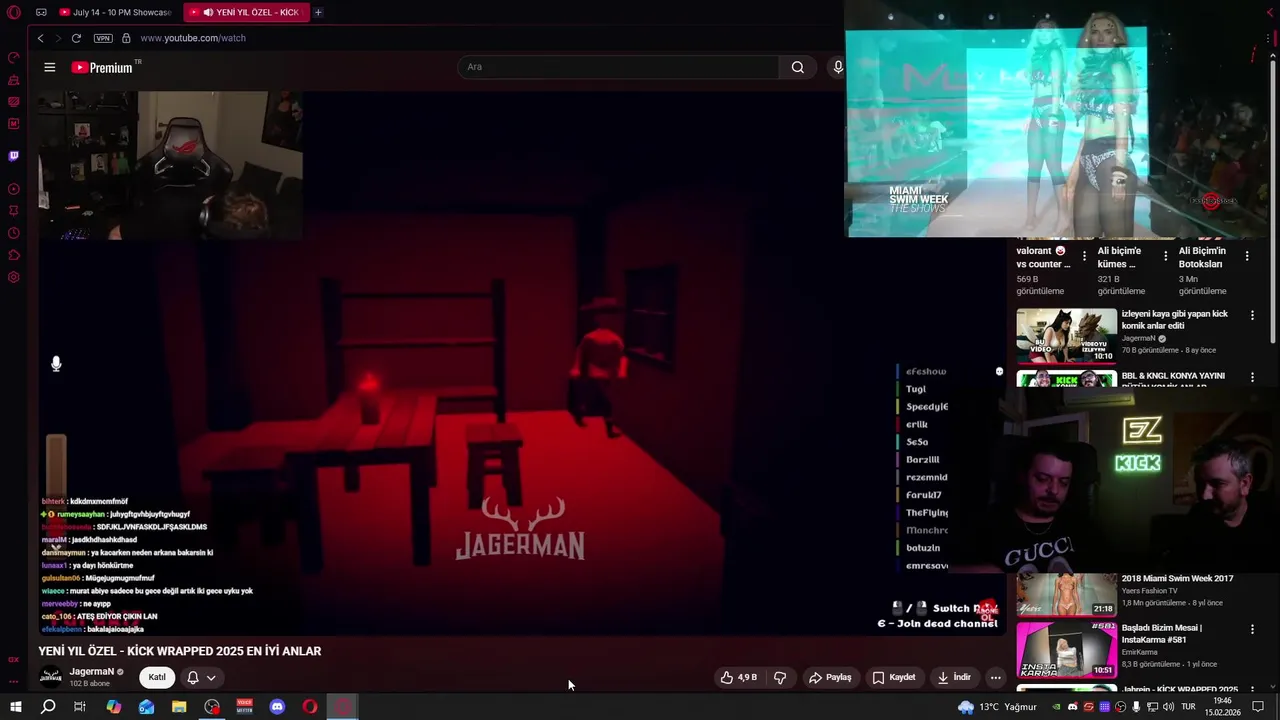Open Opera browser taskbar icon
This screenshot has height=720, width=1280.
click(310, 707)
